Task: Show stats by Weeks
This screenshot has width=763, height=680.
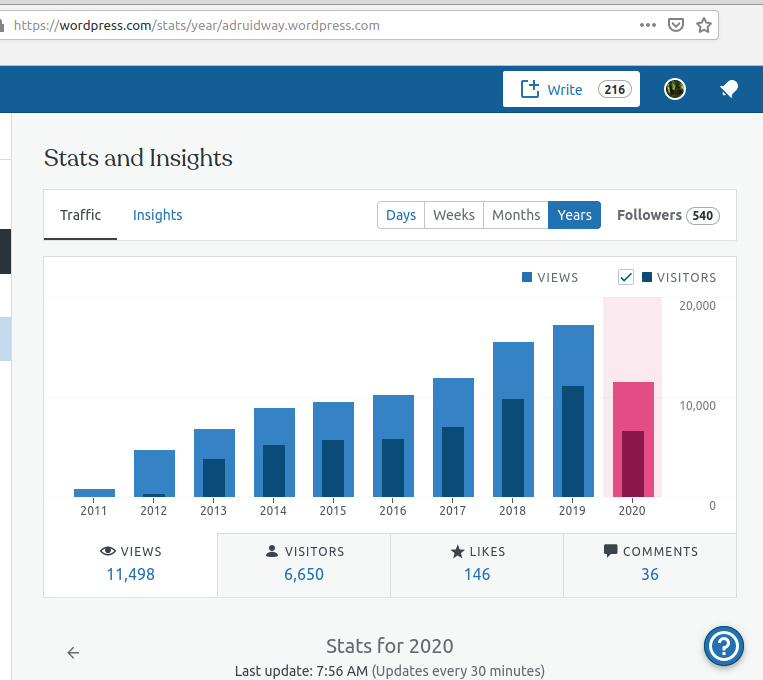Action: coord(453,215)
